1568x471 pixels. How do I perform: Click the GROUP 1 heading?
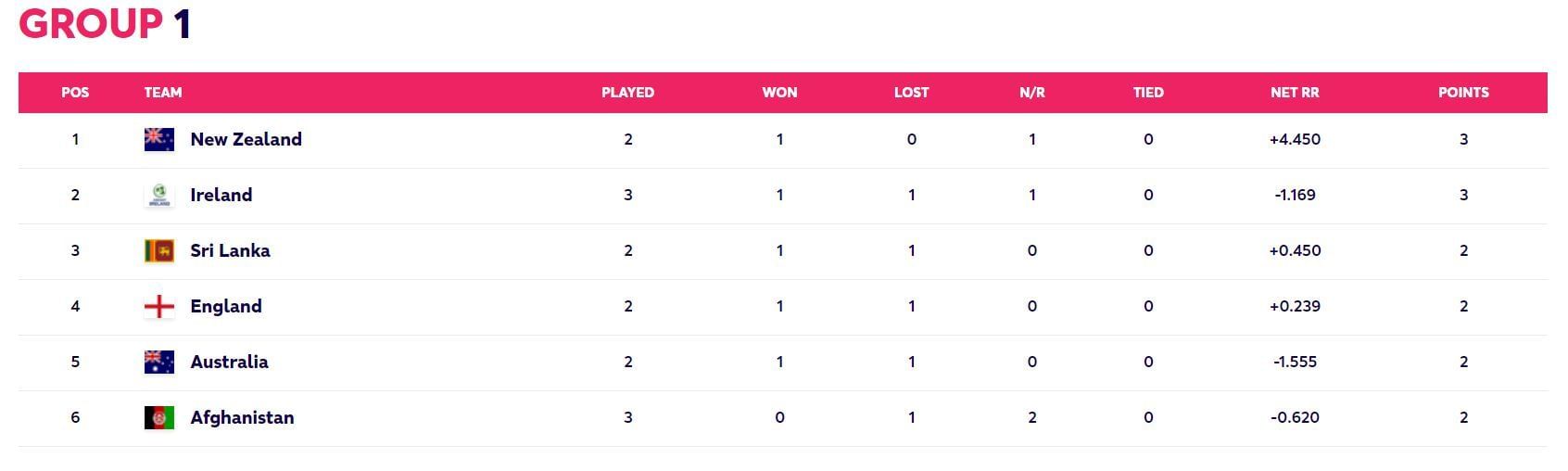[x=105, y=23]
